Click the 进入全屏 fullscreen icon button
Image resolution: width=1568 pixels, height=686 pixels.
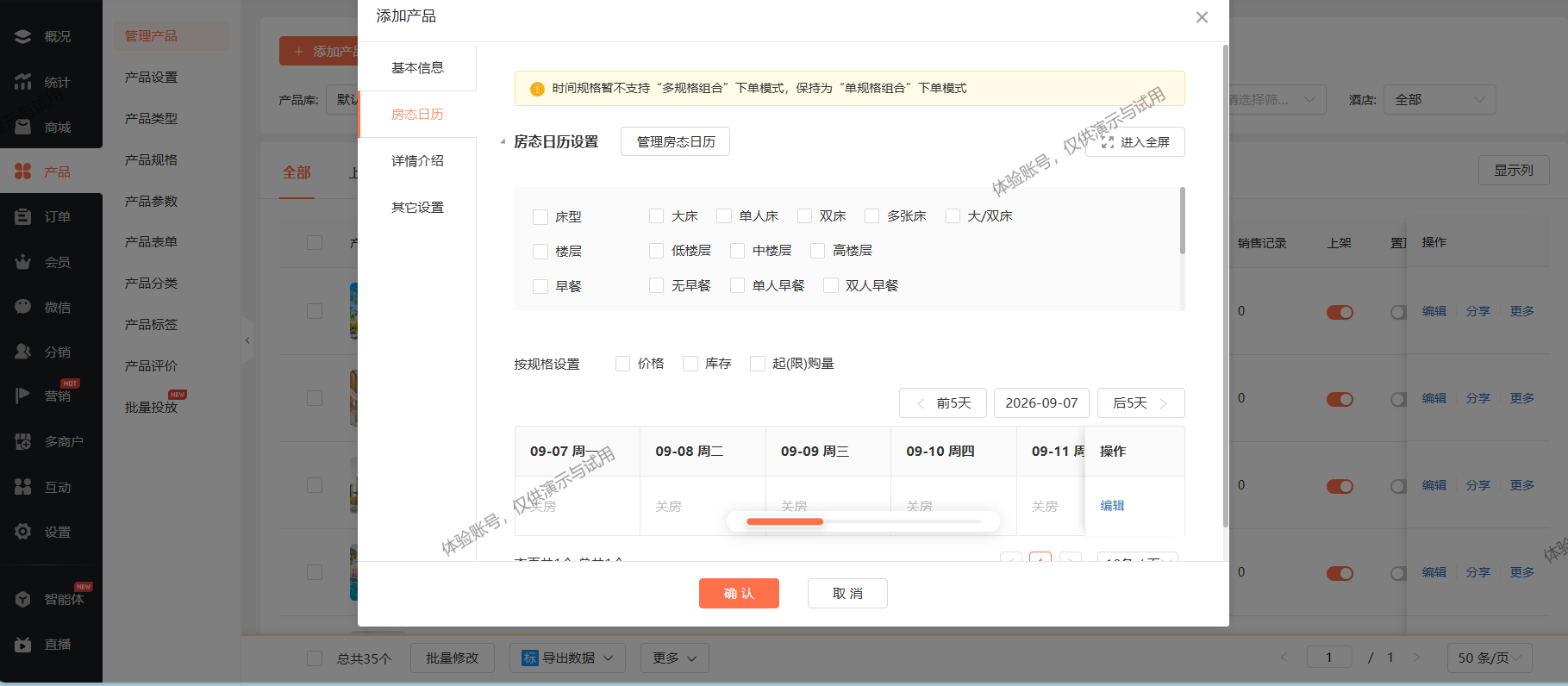pyautogui.click(x=1135, y=142)
